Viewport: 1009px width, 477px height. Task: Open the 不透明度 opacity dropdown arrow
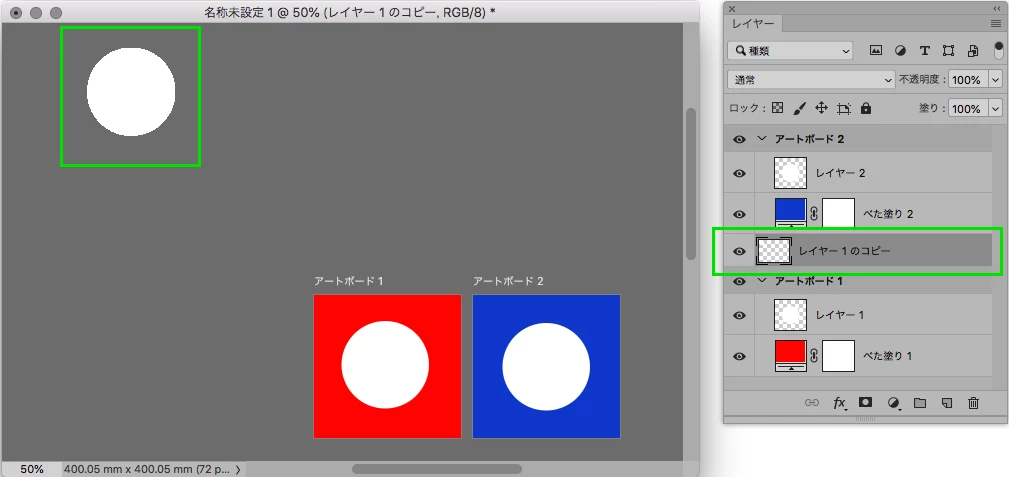click(996, 80)
